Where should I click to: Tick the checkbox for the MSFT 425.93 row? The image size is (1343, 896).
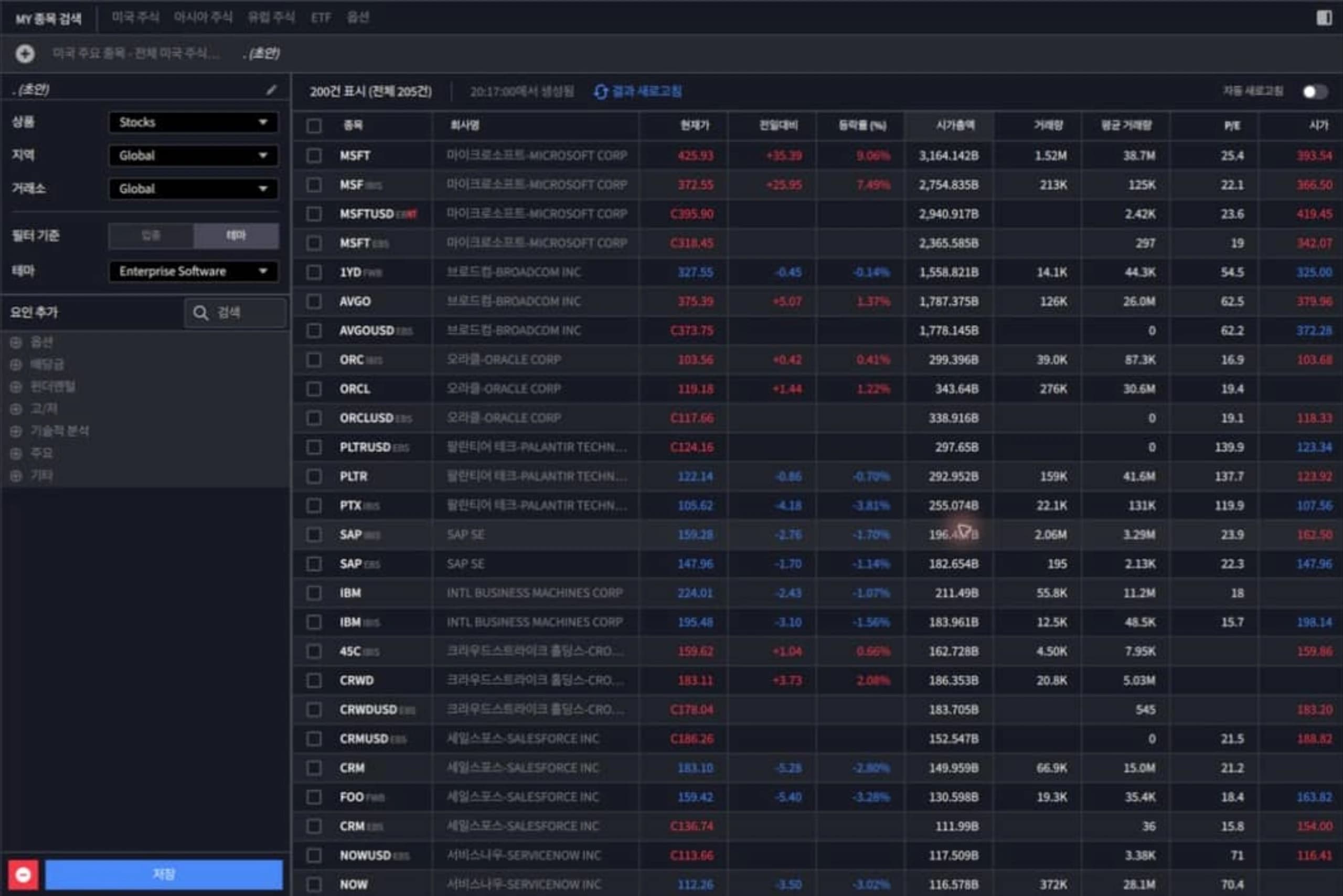coord(314,155)
